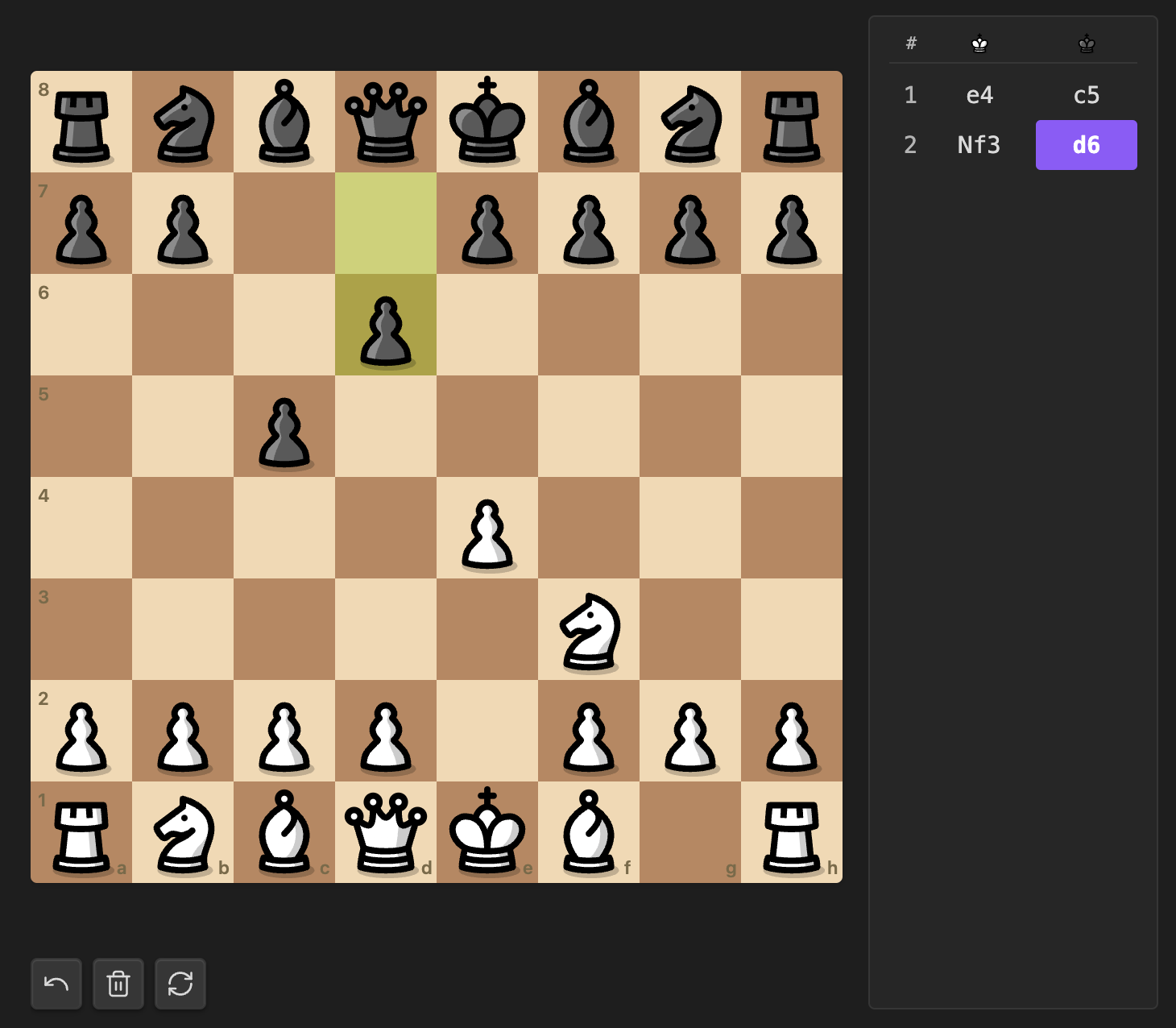1176x1028 pixels.
Task: Select the white knight on b1
Action: click(x=183, y=832)
